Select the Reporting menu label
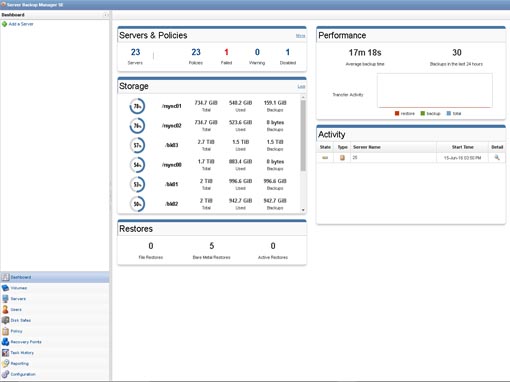Screen dimensions: 510x382 coord(20,363)
